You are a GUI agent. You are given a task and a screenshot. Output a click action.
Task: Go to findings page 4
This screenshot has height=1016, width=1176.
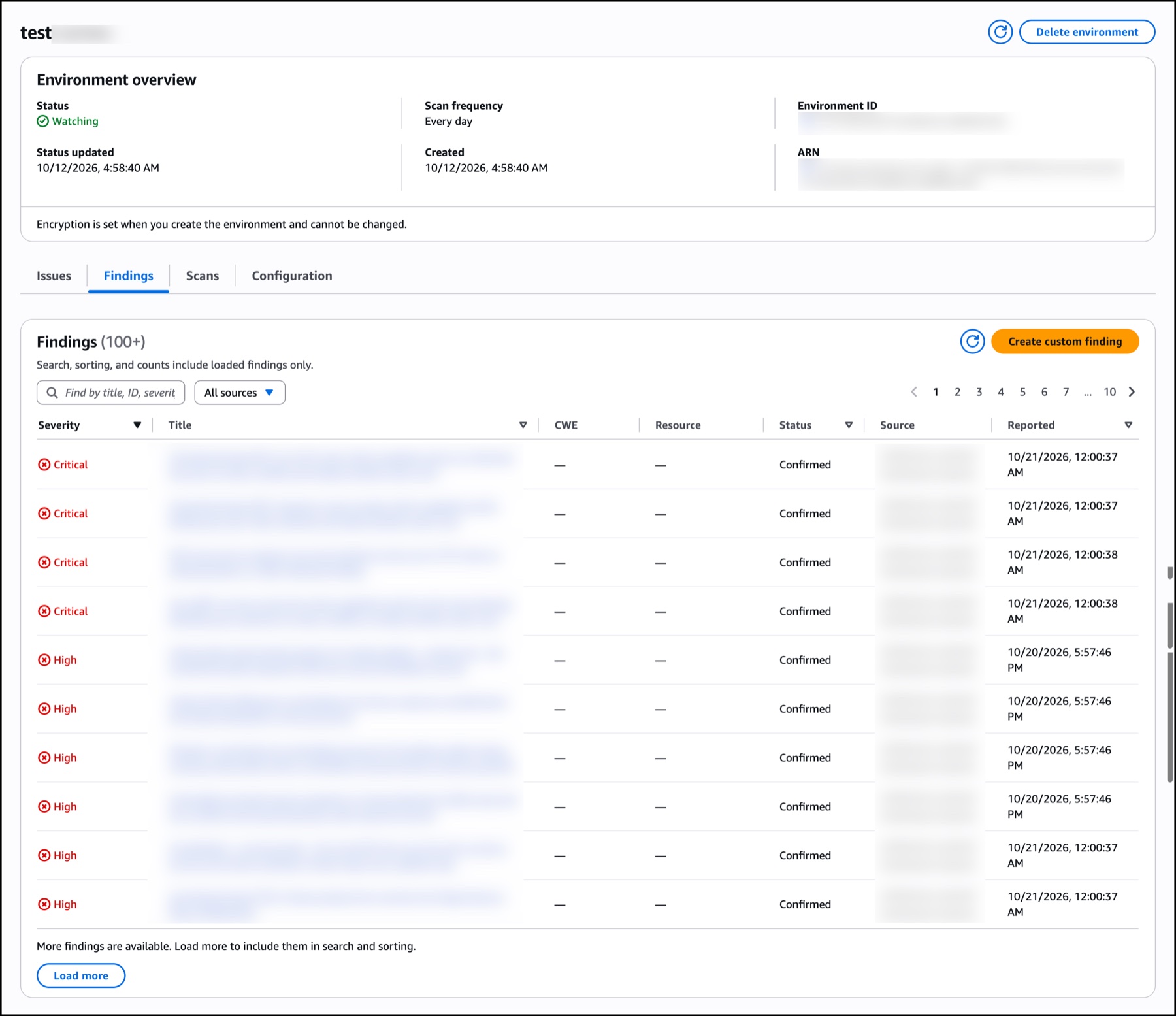1000,392
